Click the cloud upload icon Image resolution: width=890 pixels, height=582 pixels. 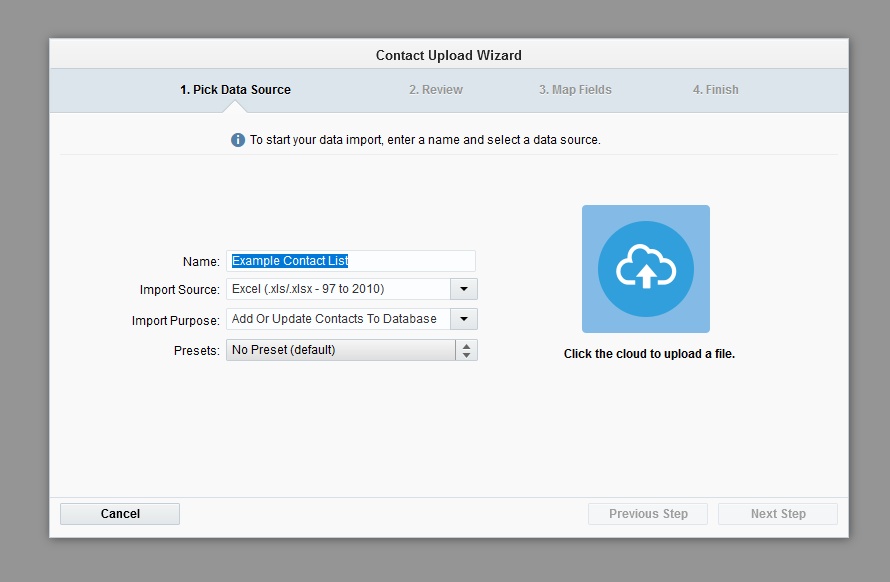[646, 269]
